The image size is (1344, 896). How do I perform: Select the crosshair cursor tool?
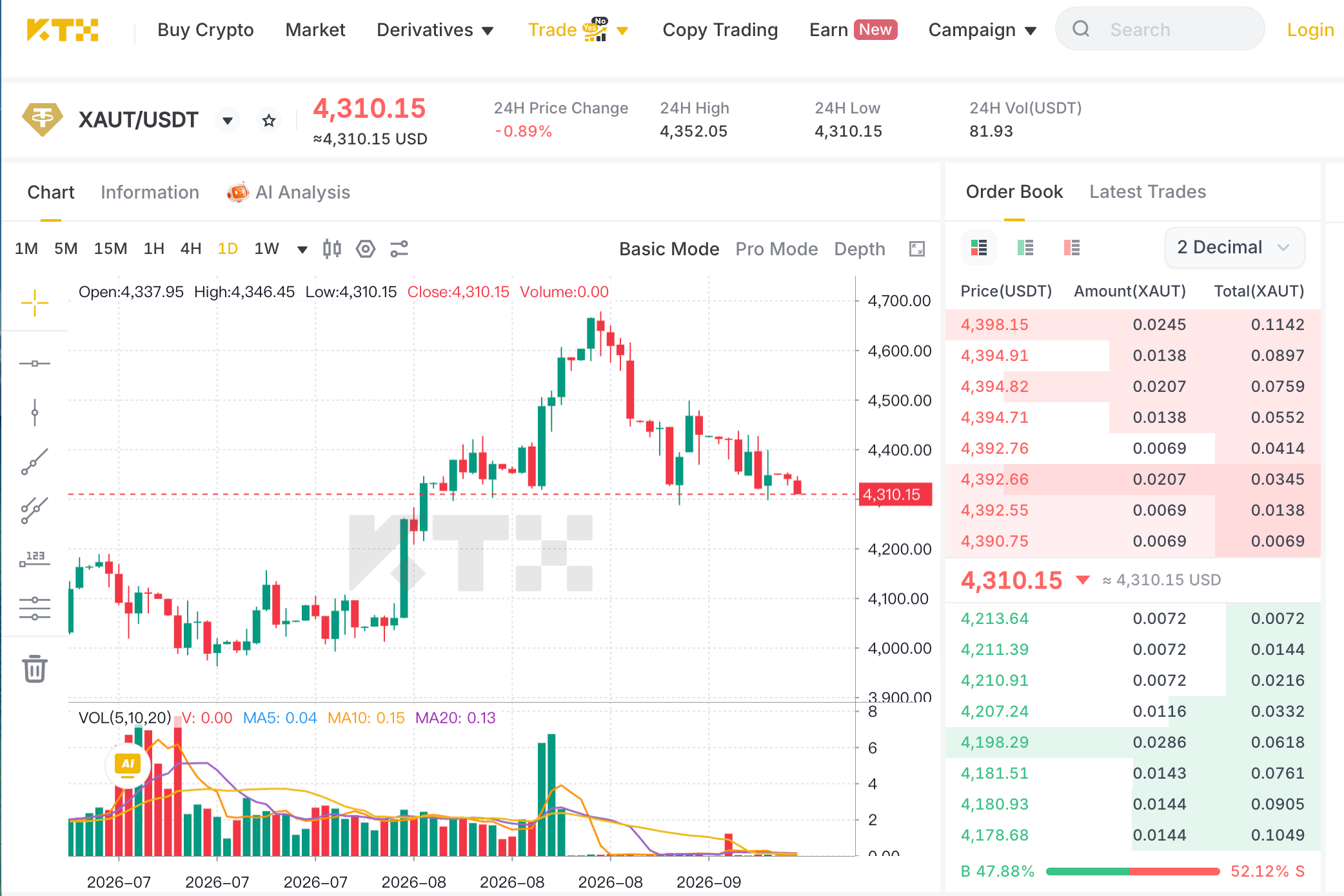pos(35,302)
